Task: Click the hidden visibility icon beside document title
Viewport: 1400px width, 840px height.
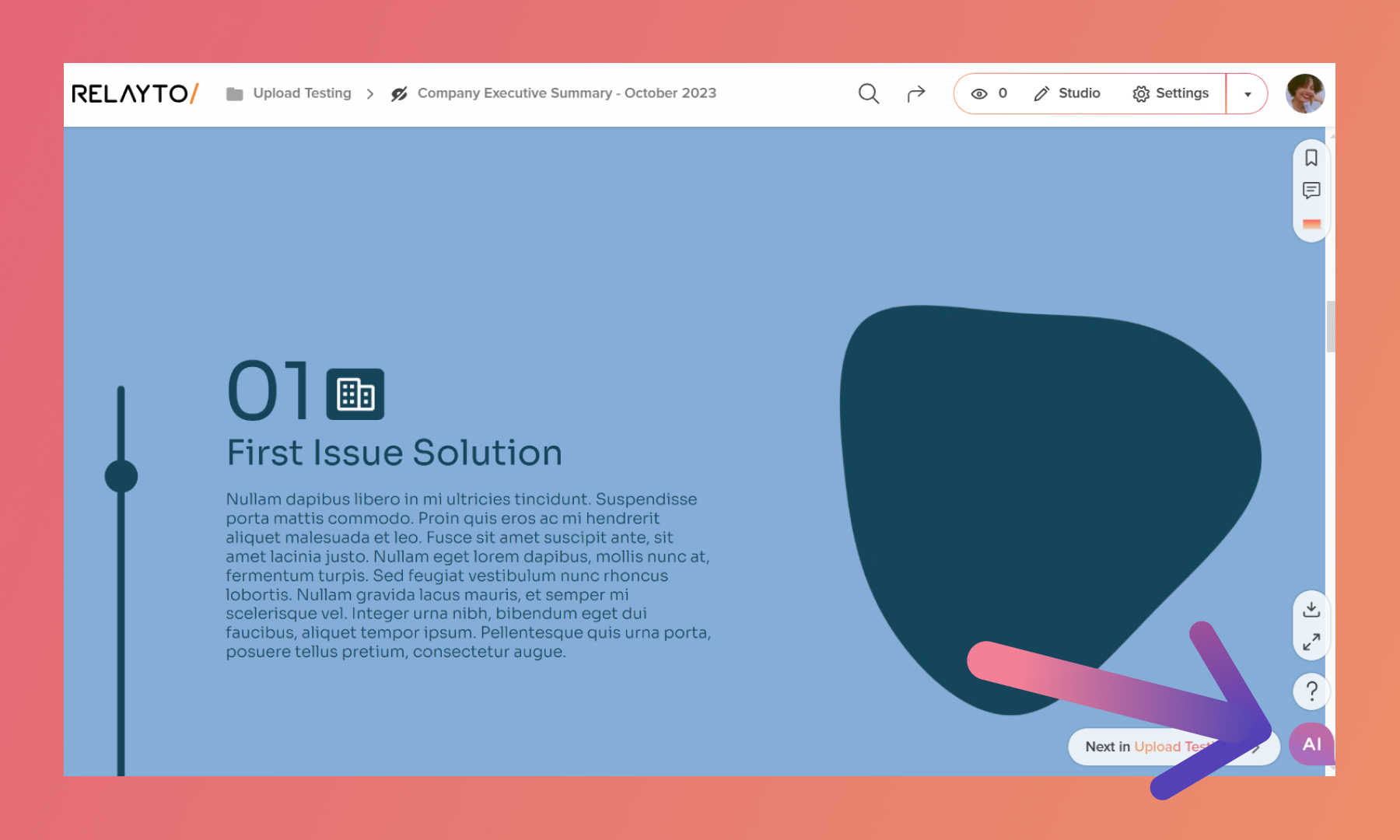Action: tap(399, 94)
